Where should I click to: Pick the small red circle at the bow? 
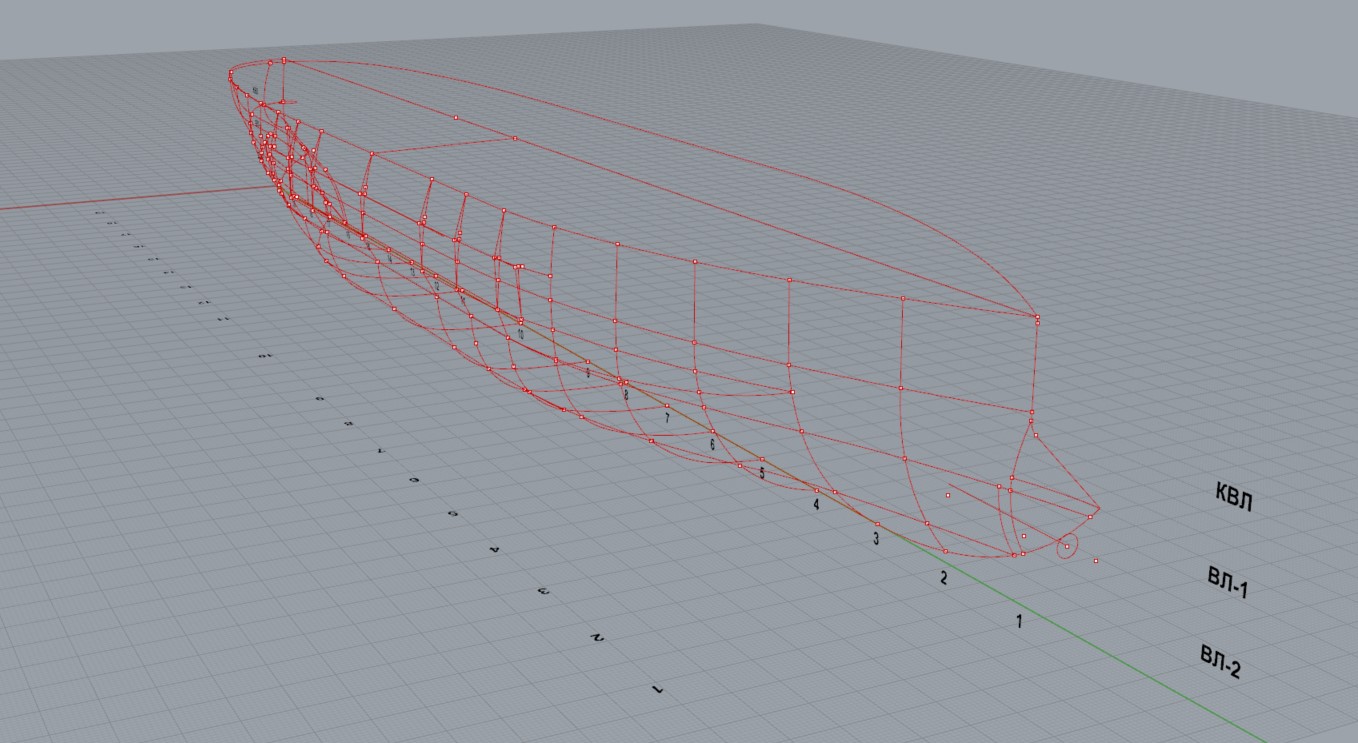tap(1067, 547)
